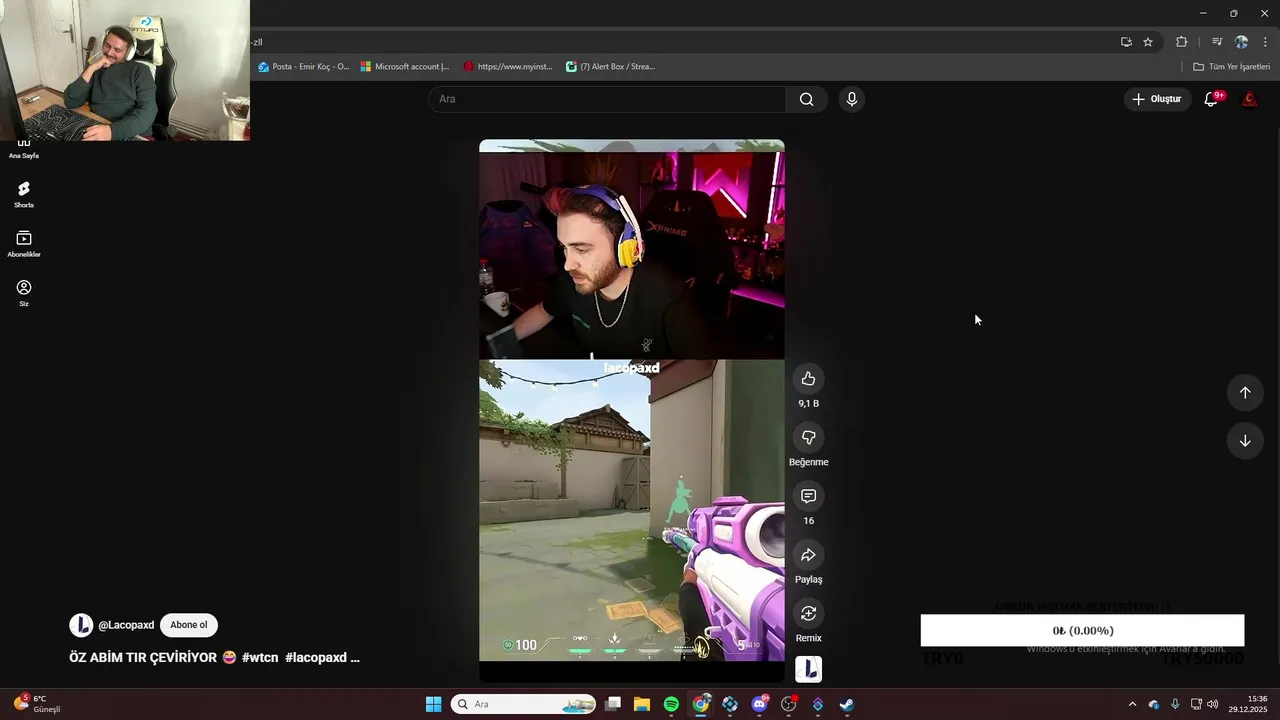Viewport: 1280px width, 720px height.
Task: Click the 0₺ (0.00%) donation progress bar
Action: 1082,631
